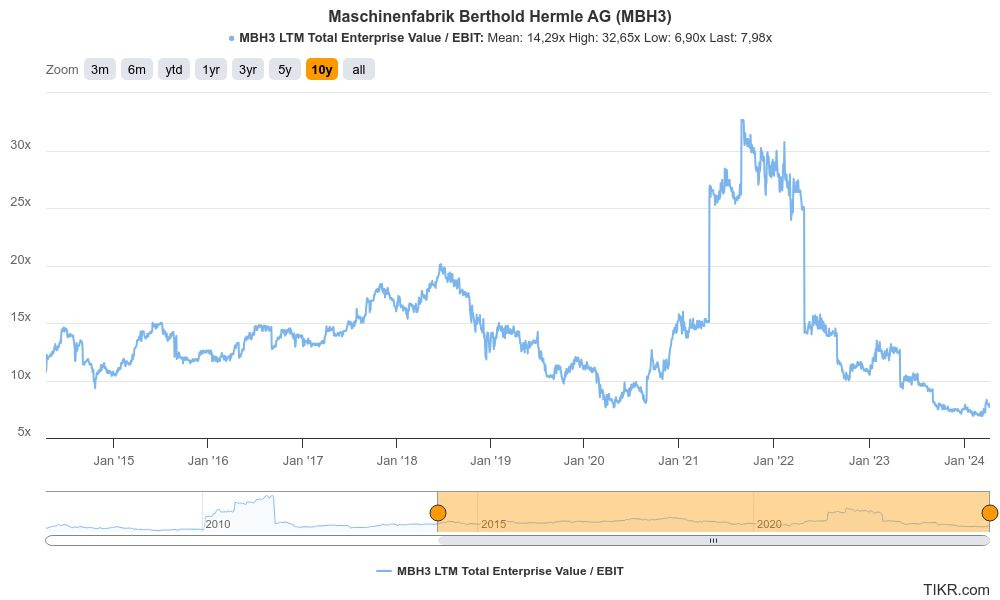Set zoom range to 6m
The image size is (1000, 600).
[136, 70]
